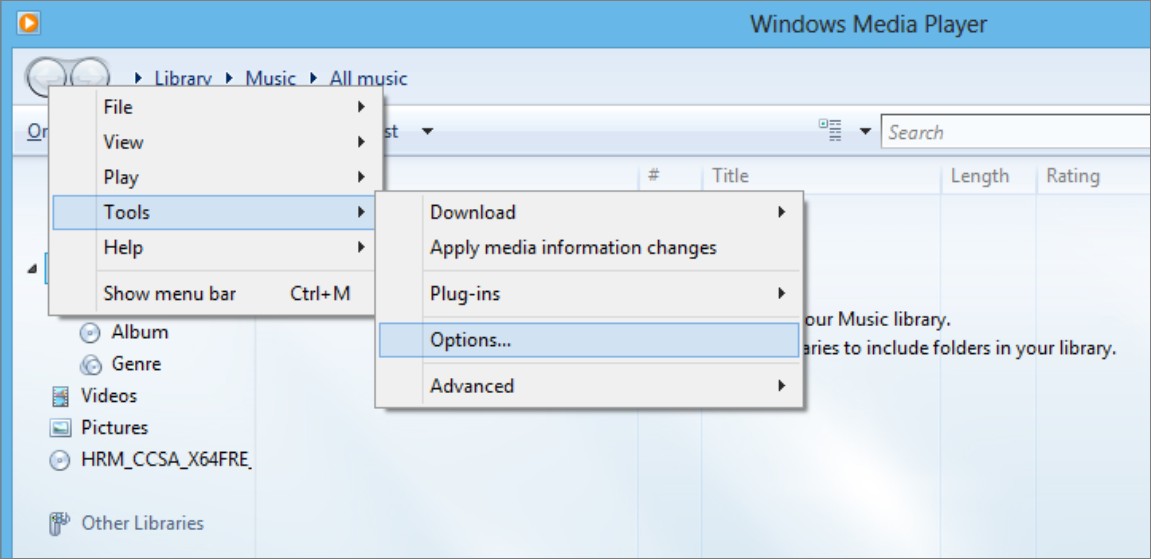
Task: Click the Videos library icon
Action: 60,396
